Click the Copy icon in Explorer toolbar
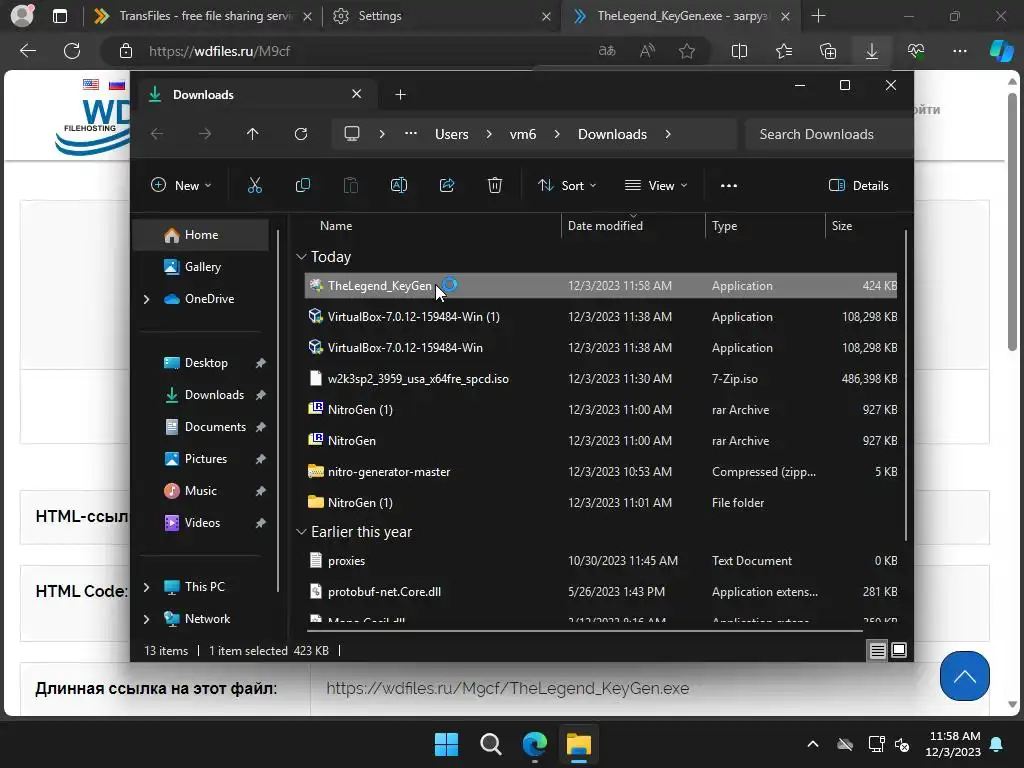 [x=303, y=185]
